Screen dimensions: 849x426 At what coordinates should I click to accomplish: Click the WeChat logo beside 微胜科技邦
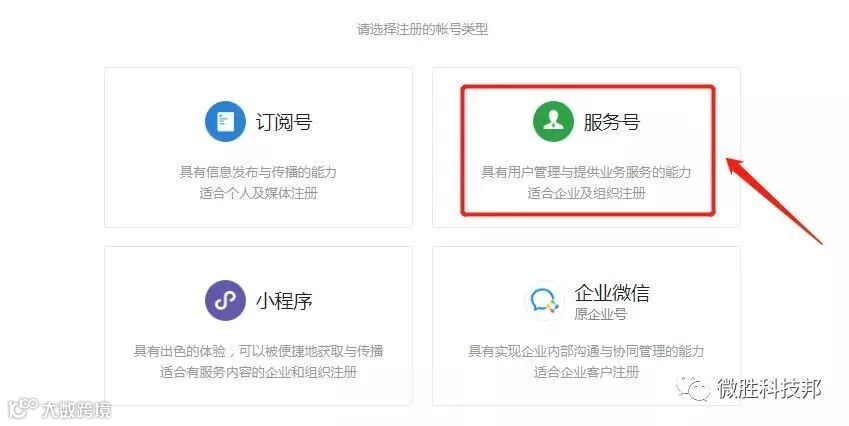pyautogui.click(x=693, y=389)
